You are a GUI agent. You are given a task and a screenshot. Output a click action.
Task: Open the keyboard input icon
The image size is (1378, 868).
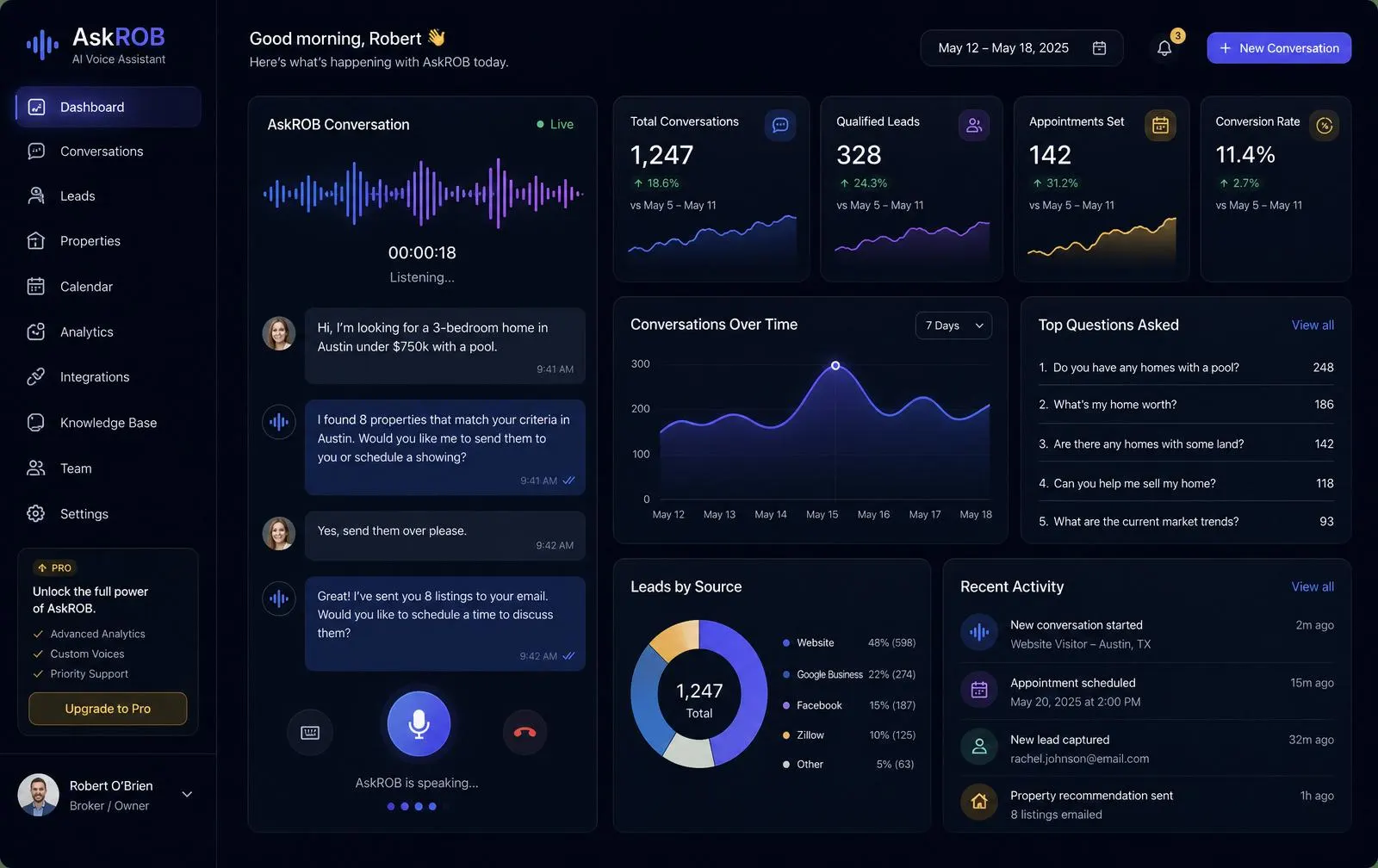point(310,732)
